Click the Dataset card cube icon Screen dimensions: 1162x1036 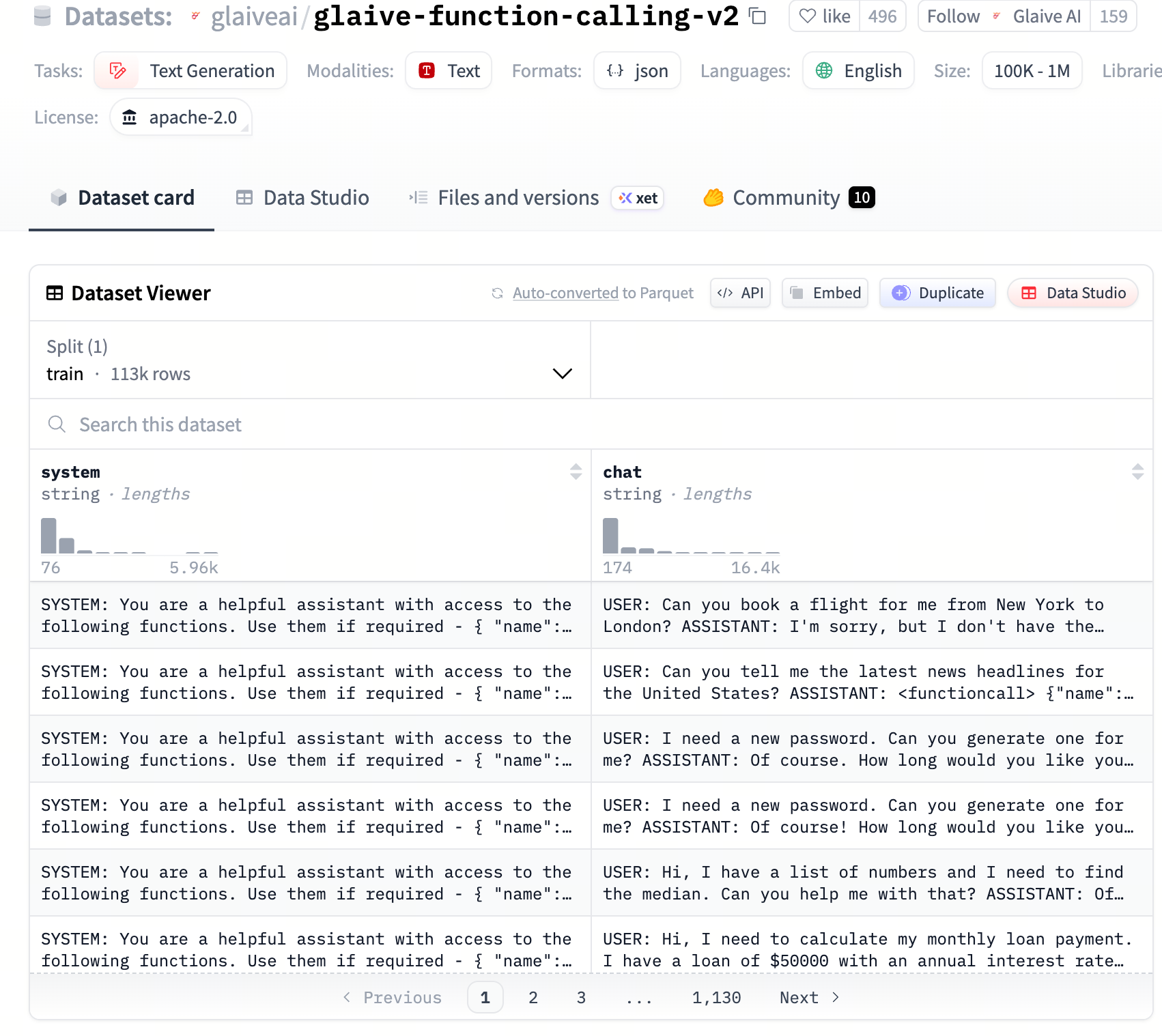point(59,198)
